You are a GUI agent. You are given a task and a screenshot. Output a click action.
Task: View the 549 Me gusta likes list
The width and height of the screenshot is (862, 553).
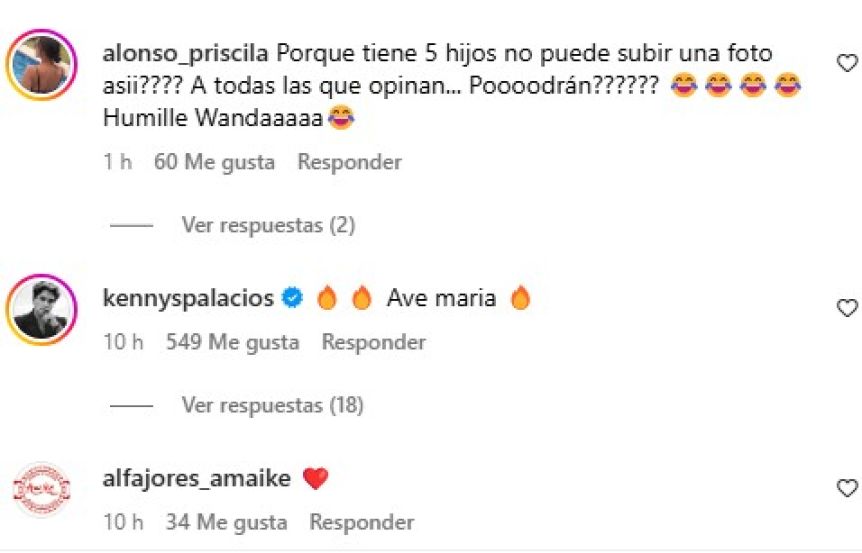233,342
